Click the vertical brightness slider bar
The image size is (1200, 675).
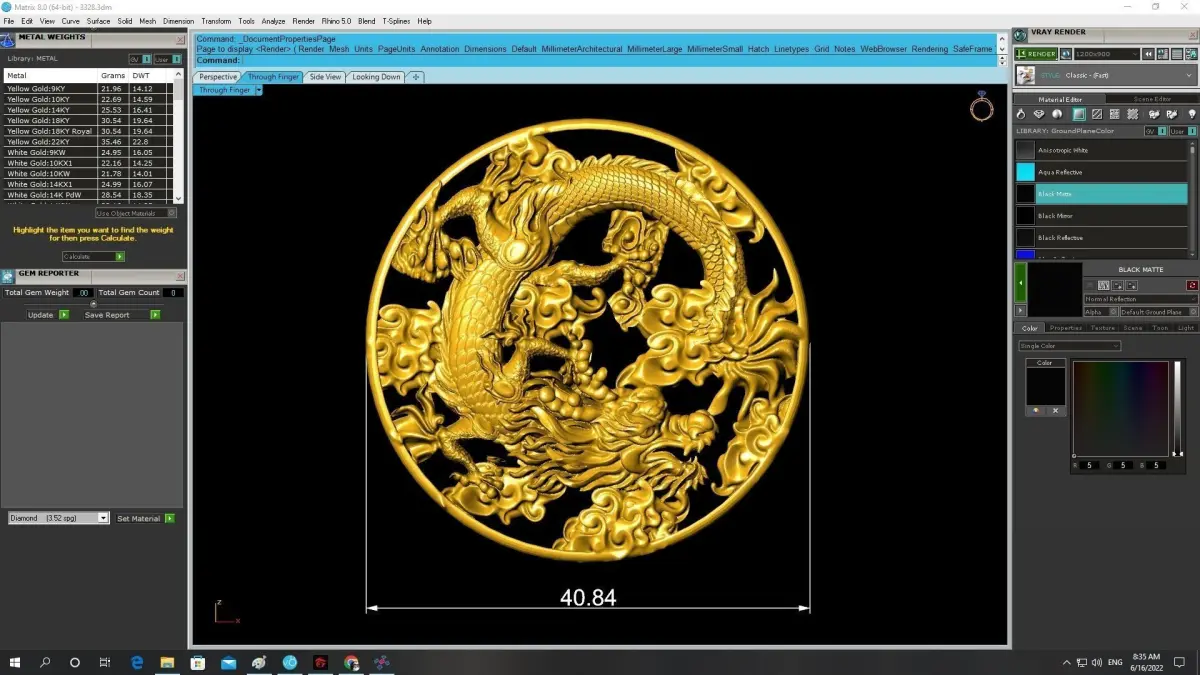(1176, 408)
